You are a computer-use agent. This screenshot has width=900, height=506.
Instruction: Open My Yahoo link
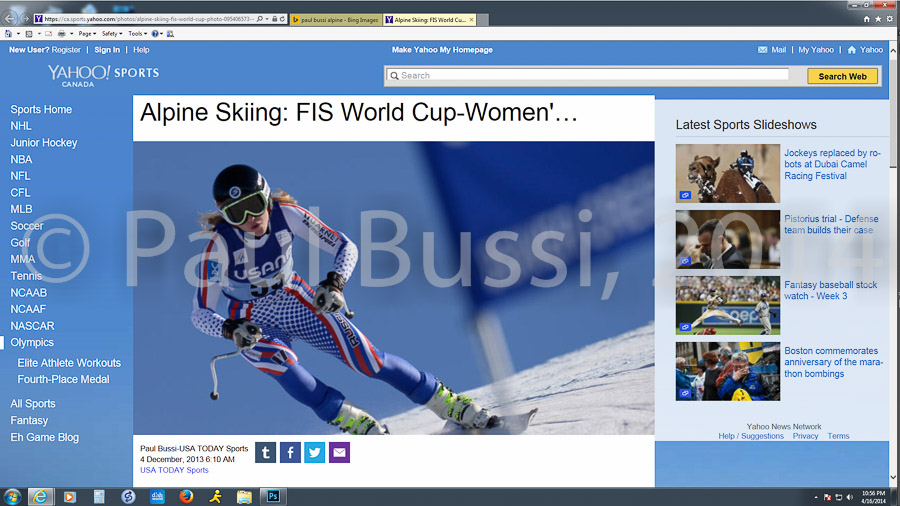[x=816, y=50]
